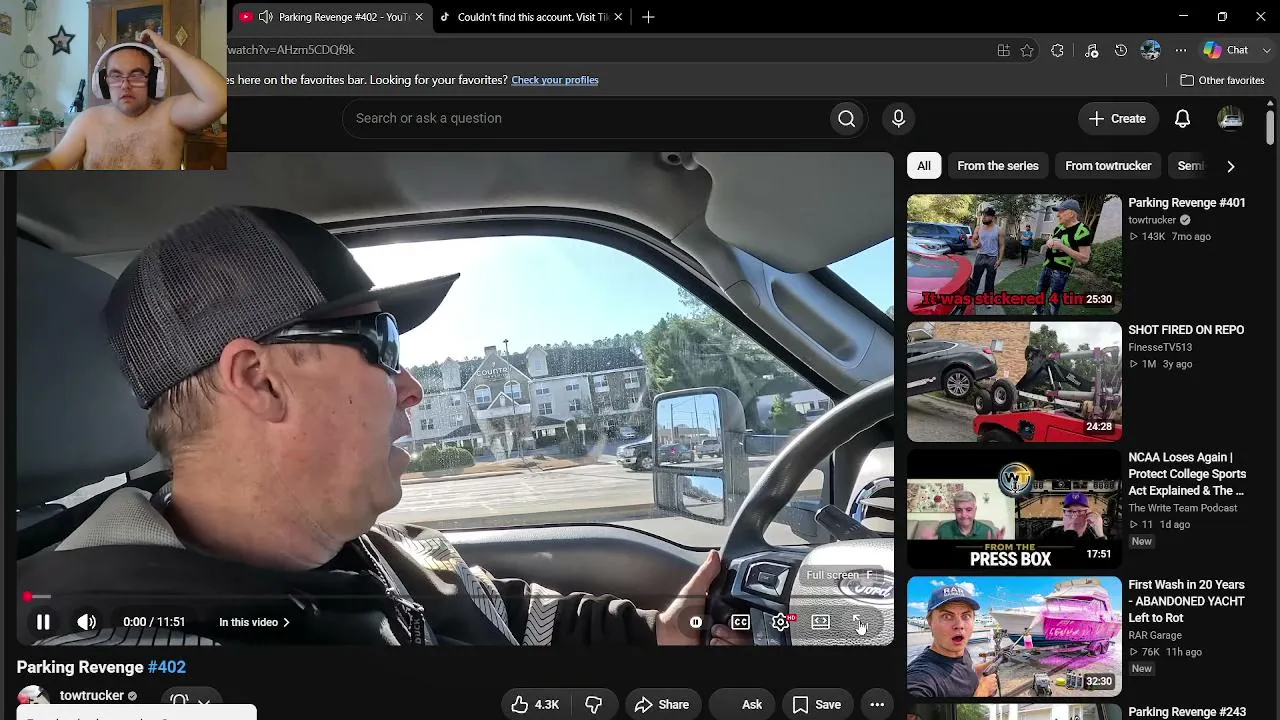The image size is (1280, 720).
Task: Open YouTube notifications bell
Action: (x=1182, y=118)
